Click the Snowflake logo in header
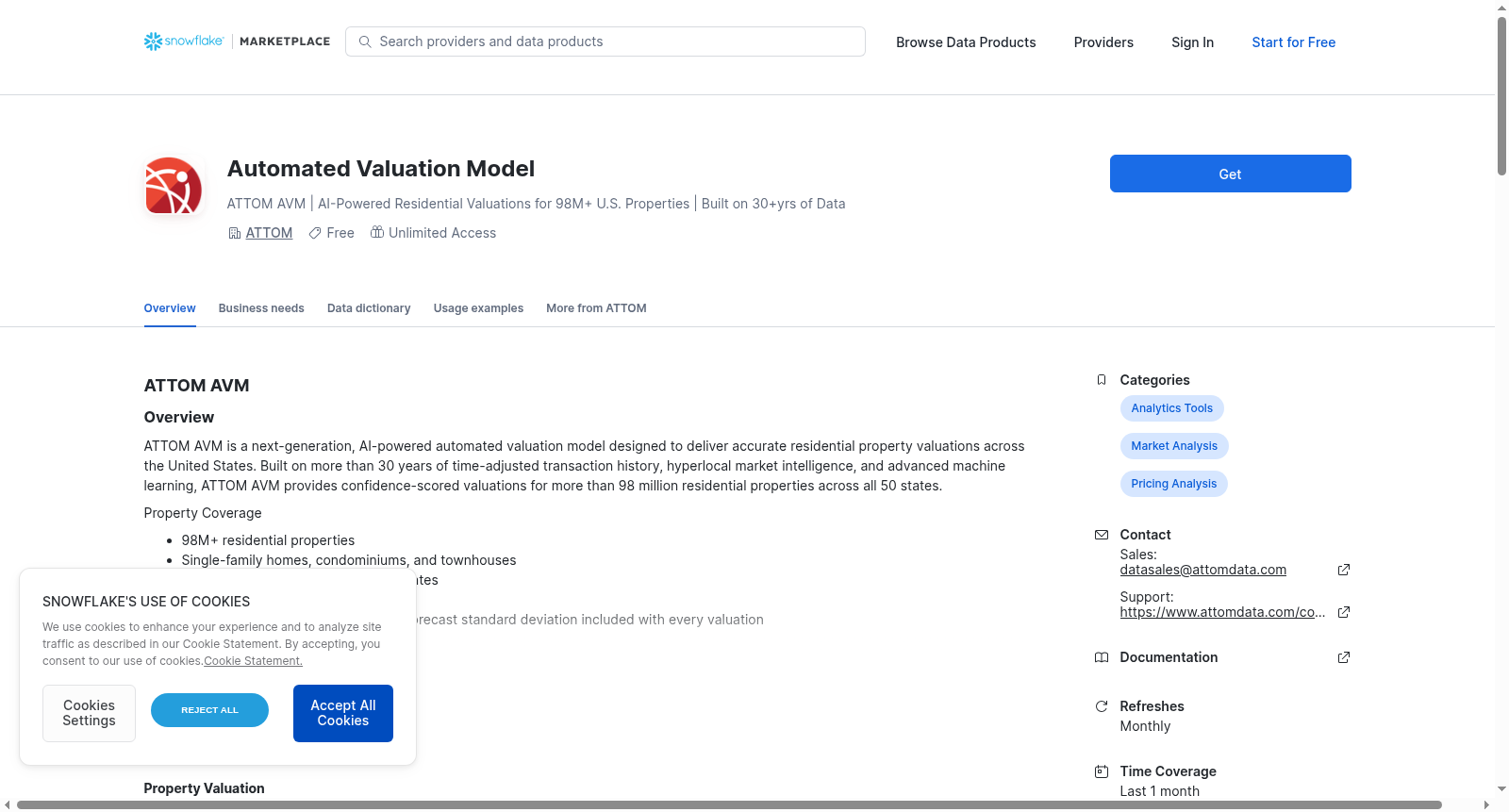Screen dimensions: 1509x812 click(x=184, y=41)
